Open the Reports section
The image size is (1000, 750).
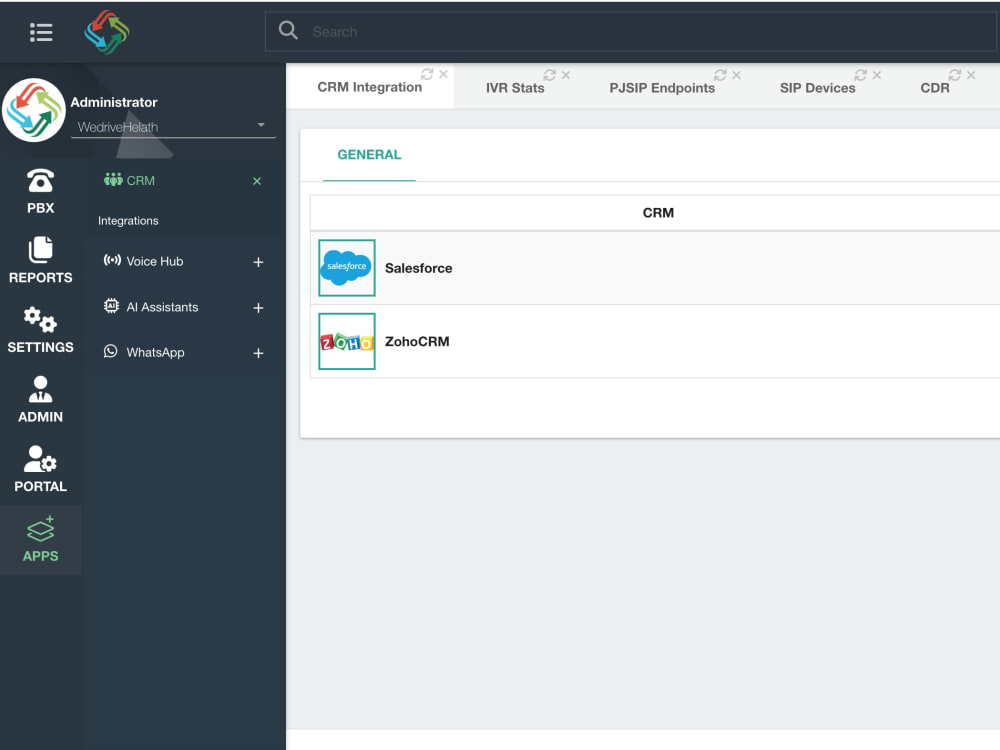[40, 260]
